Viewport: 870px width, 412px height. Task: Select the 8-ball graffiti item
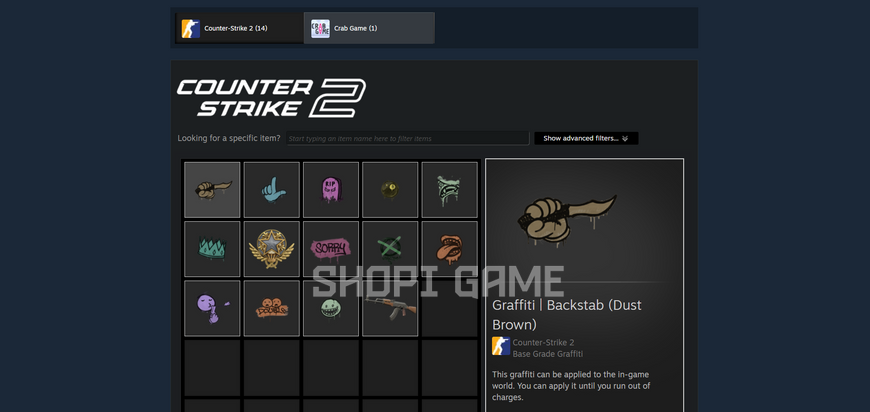pyautogui.click(x=390, y=190)
